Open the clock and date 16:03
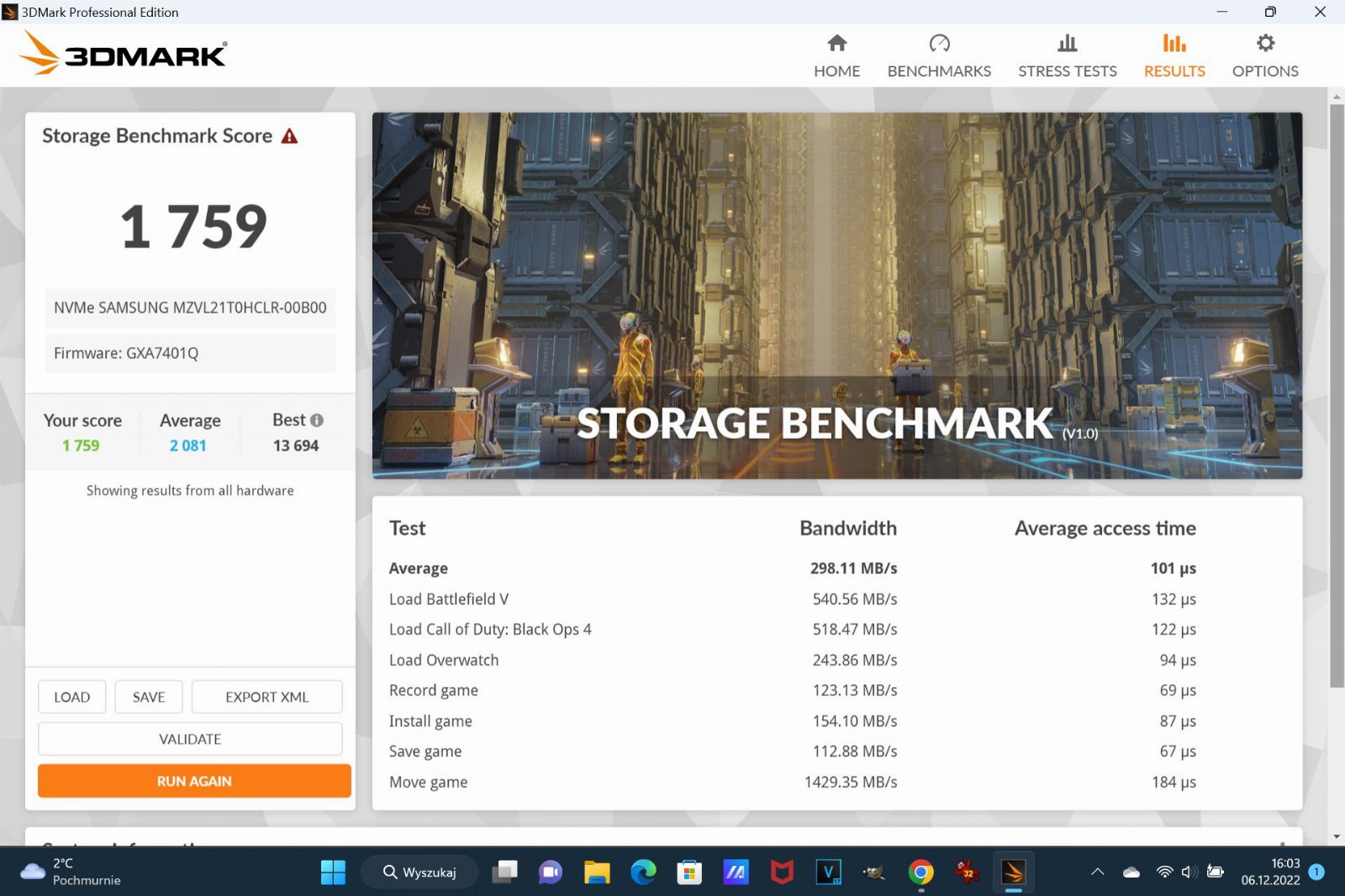 click(1270, 872)
